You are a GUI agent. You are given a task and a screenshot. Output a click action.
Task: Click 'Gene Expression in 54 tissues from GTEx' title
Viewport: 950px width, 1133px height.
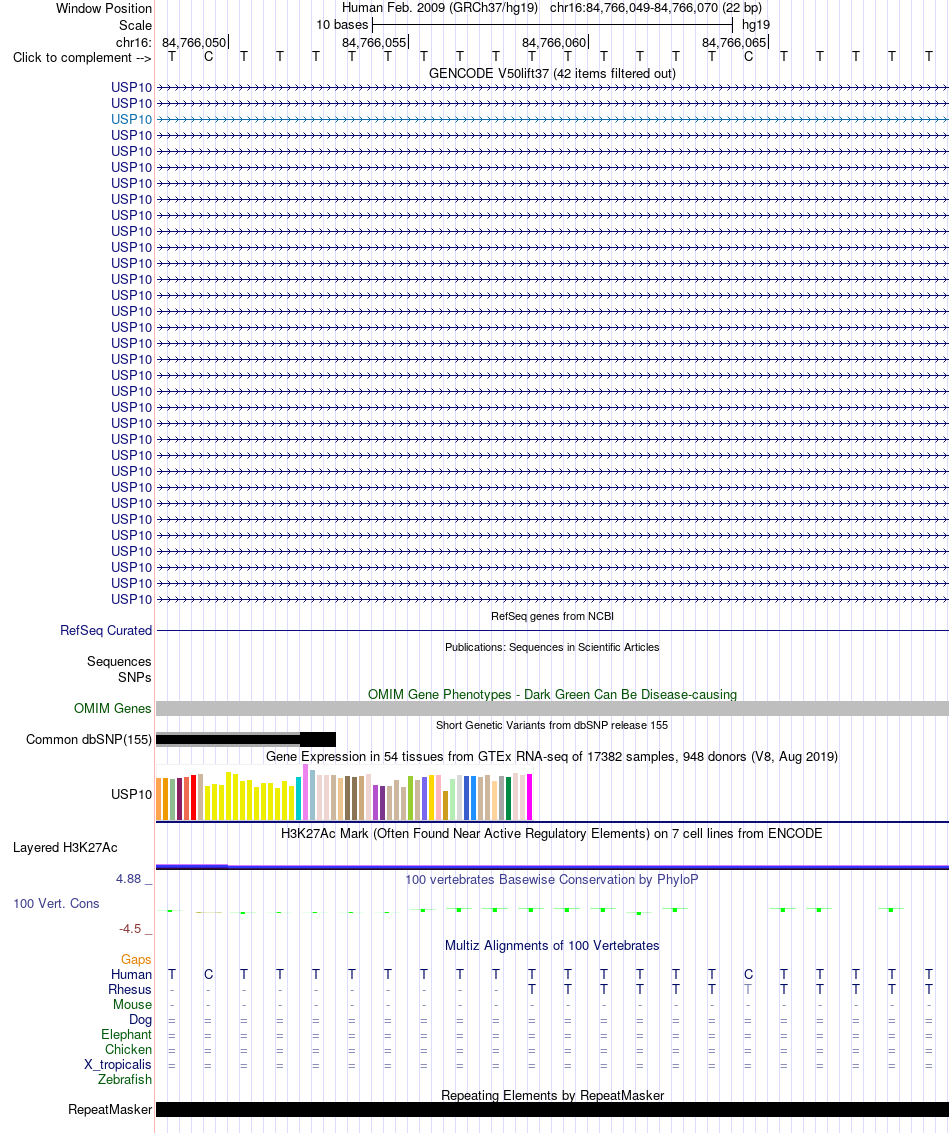(552, 757)
